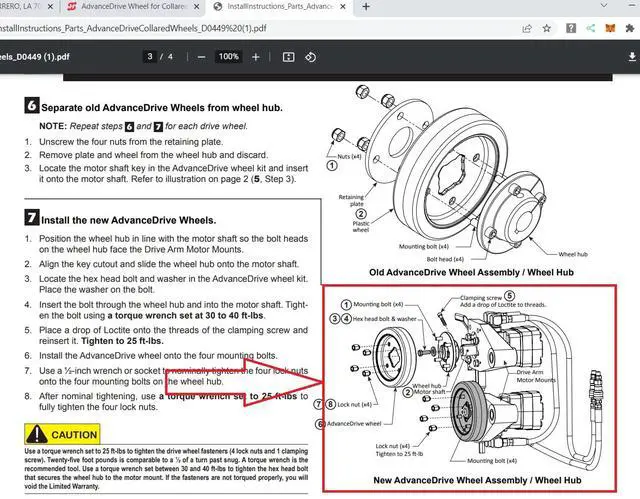
Task: Click 'Hex head bolt & washer' label
Action: coord(384,319)
